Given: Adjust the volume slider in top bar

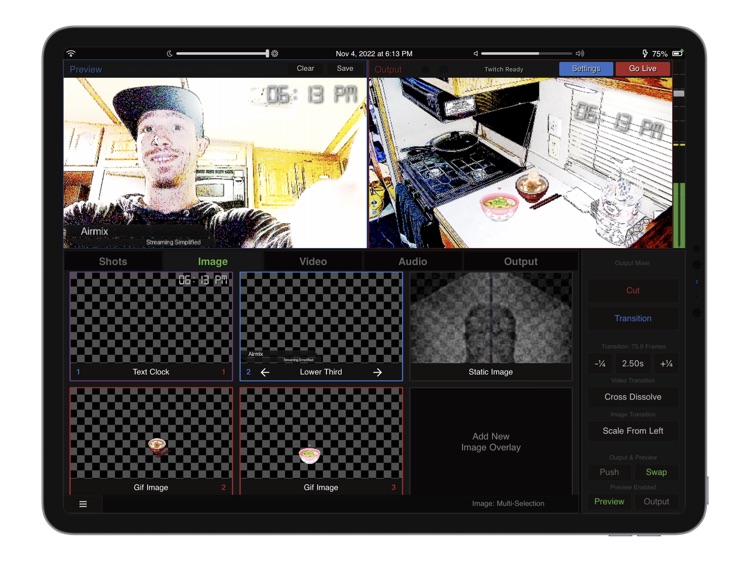Looking at the screenshot, I should click(526, 54).
